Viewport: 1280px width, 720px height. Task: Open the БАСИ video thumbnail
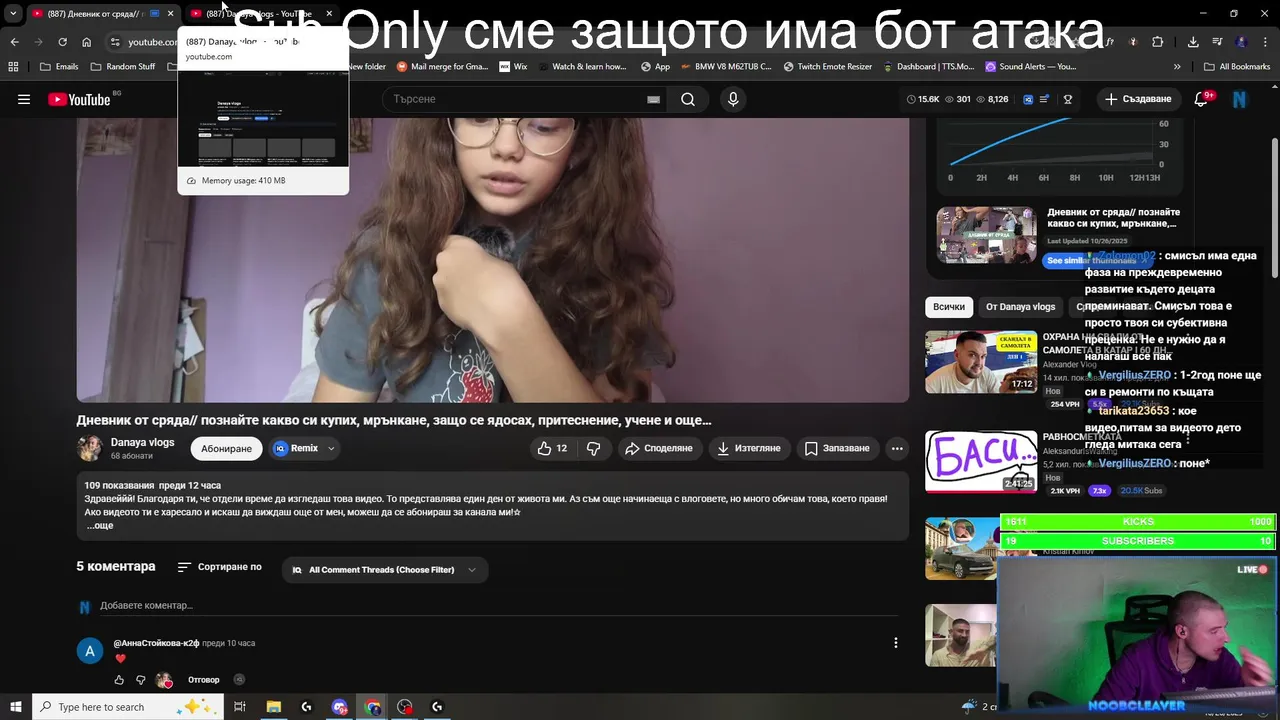(981, 462)
